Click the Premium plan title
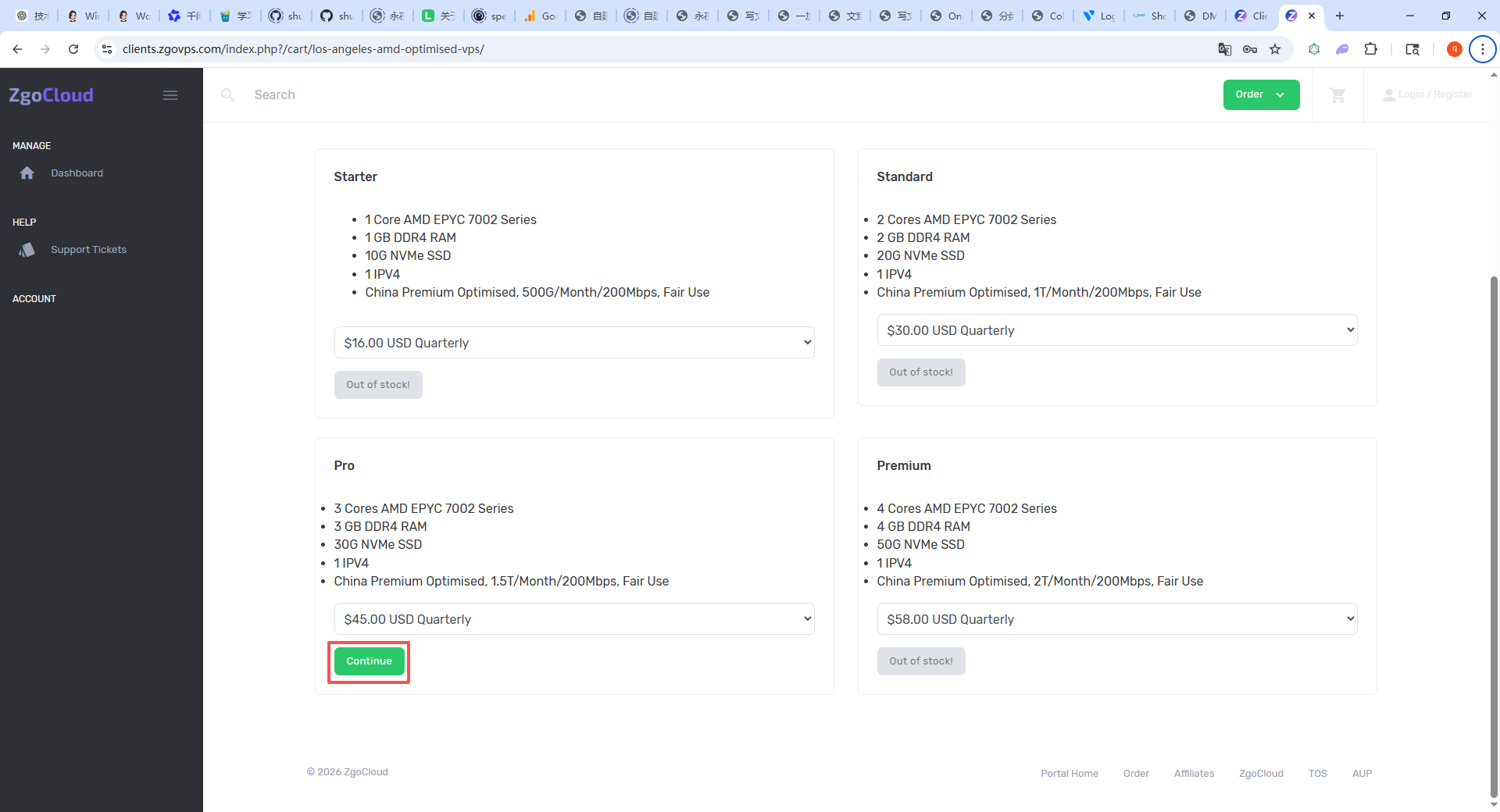1500x812 pixels. [904, 465]
